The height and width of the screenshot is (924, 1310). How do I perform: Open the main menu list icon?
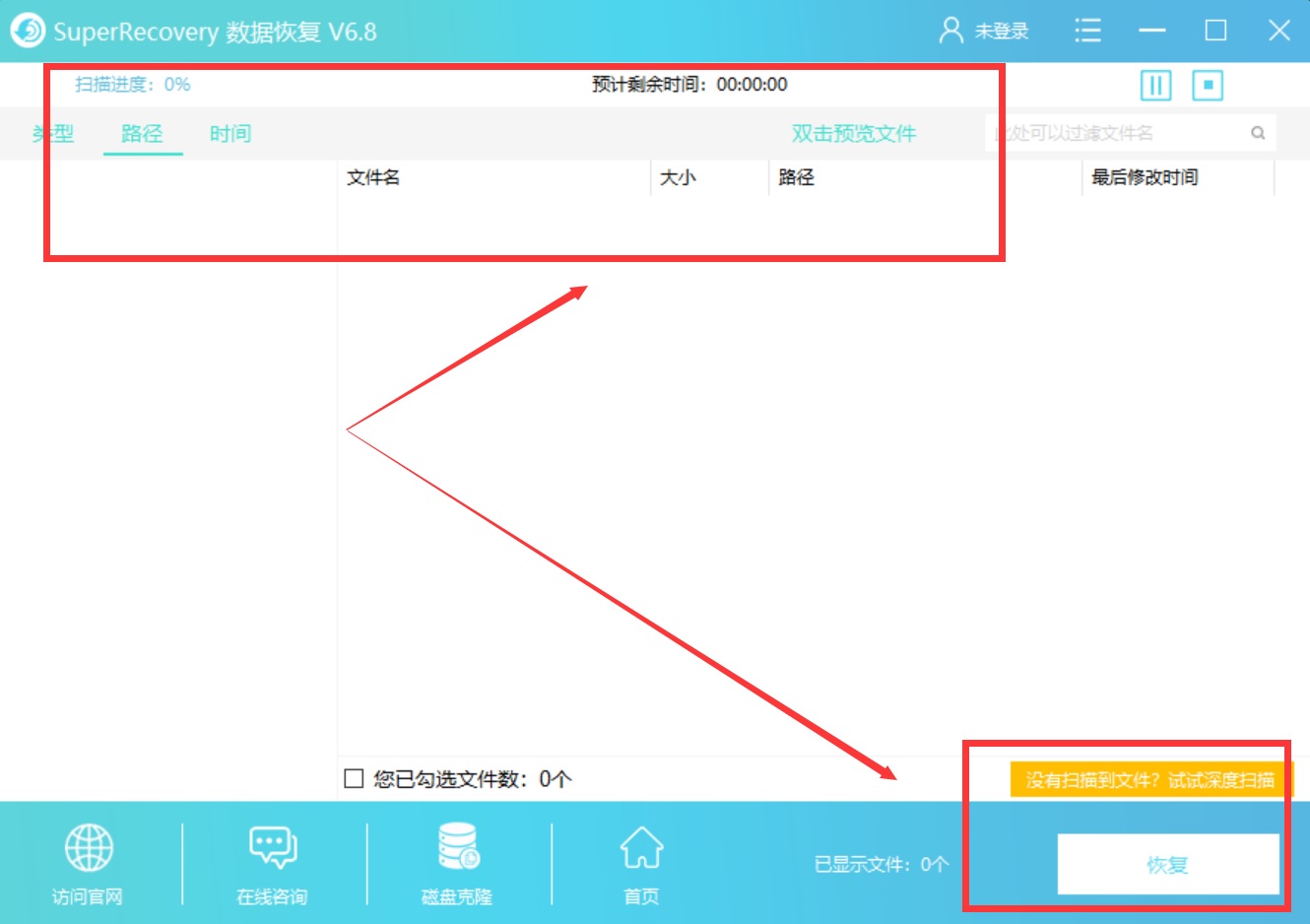click(1087, 31)
